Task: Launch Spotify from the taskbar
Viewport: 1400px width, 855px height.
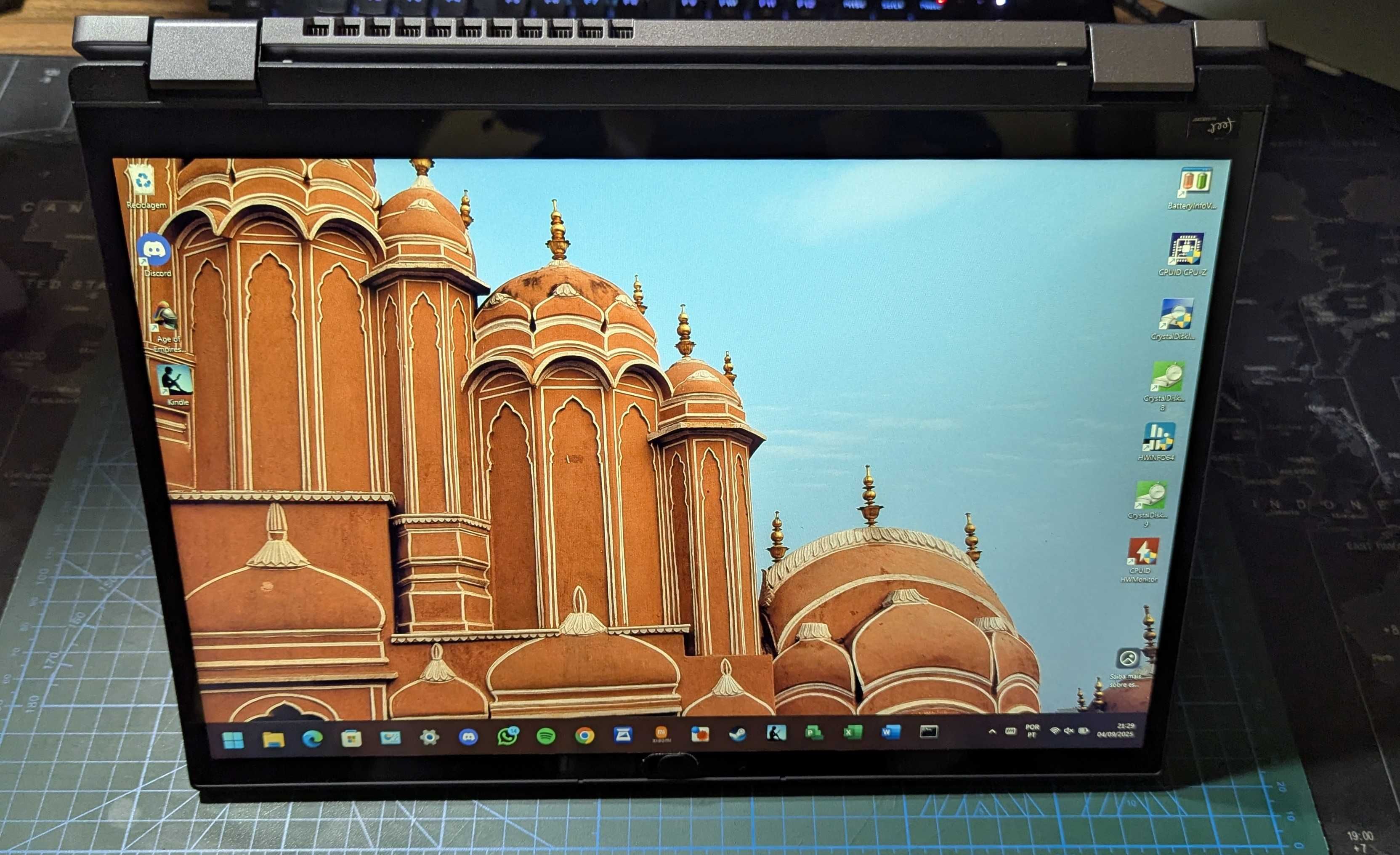Action: click(x=546, y=736)
